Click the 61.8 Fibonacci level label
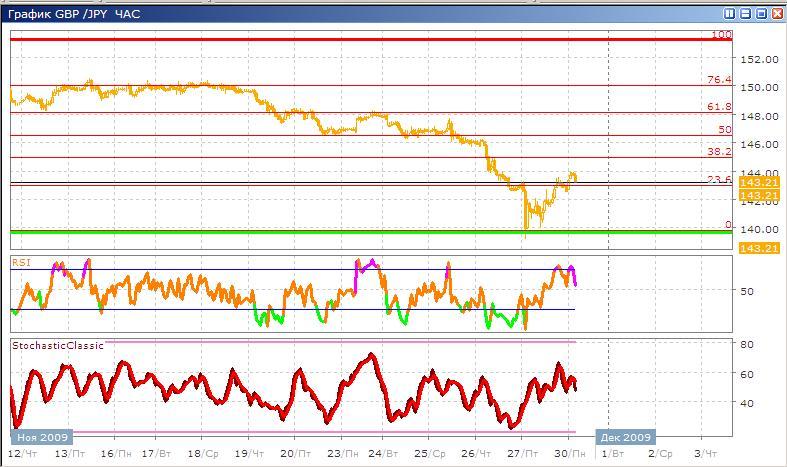The image size is (787, 467). (720, 107)
